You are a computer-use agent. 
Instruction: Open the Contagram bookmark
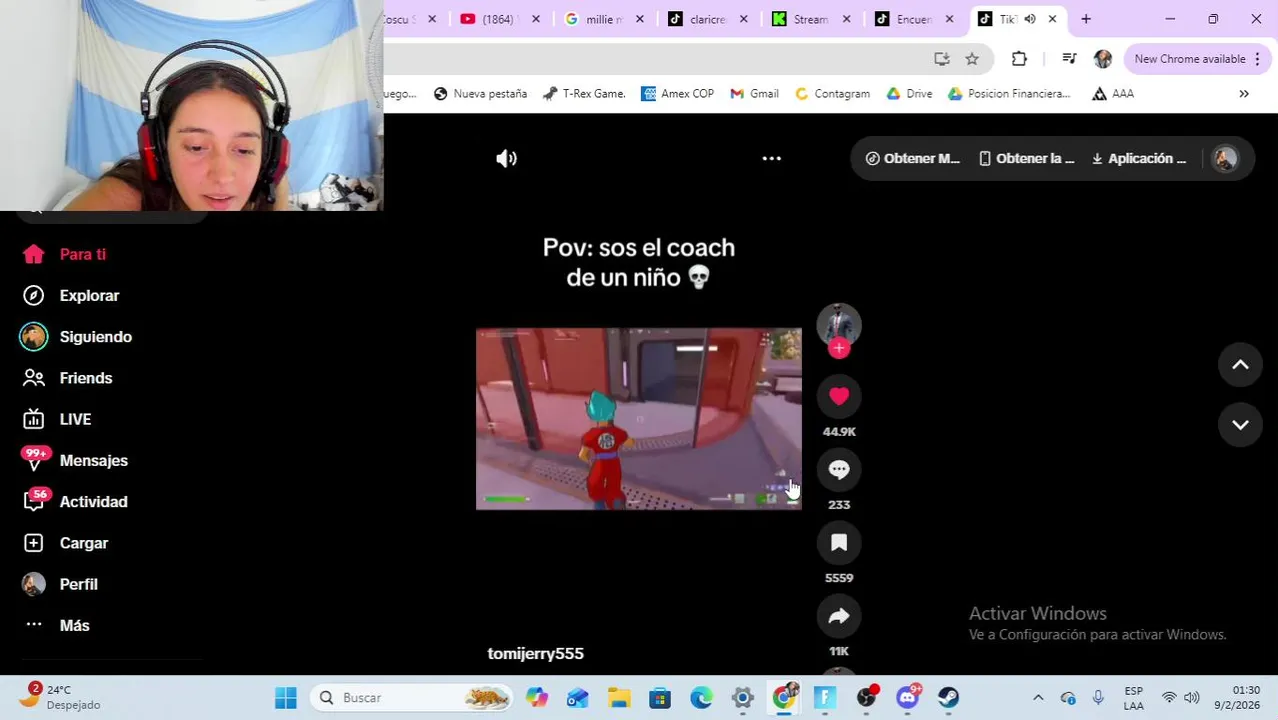point(832,93)
